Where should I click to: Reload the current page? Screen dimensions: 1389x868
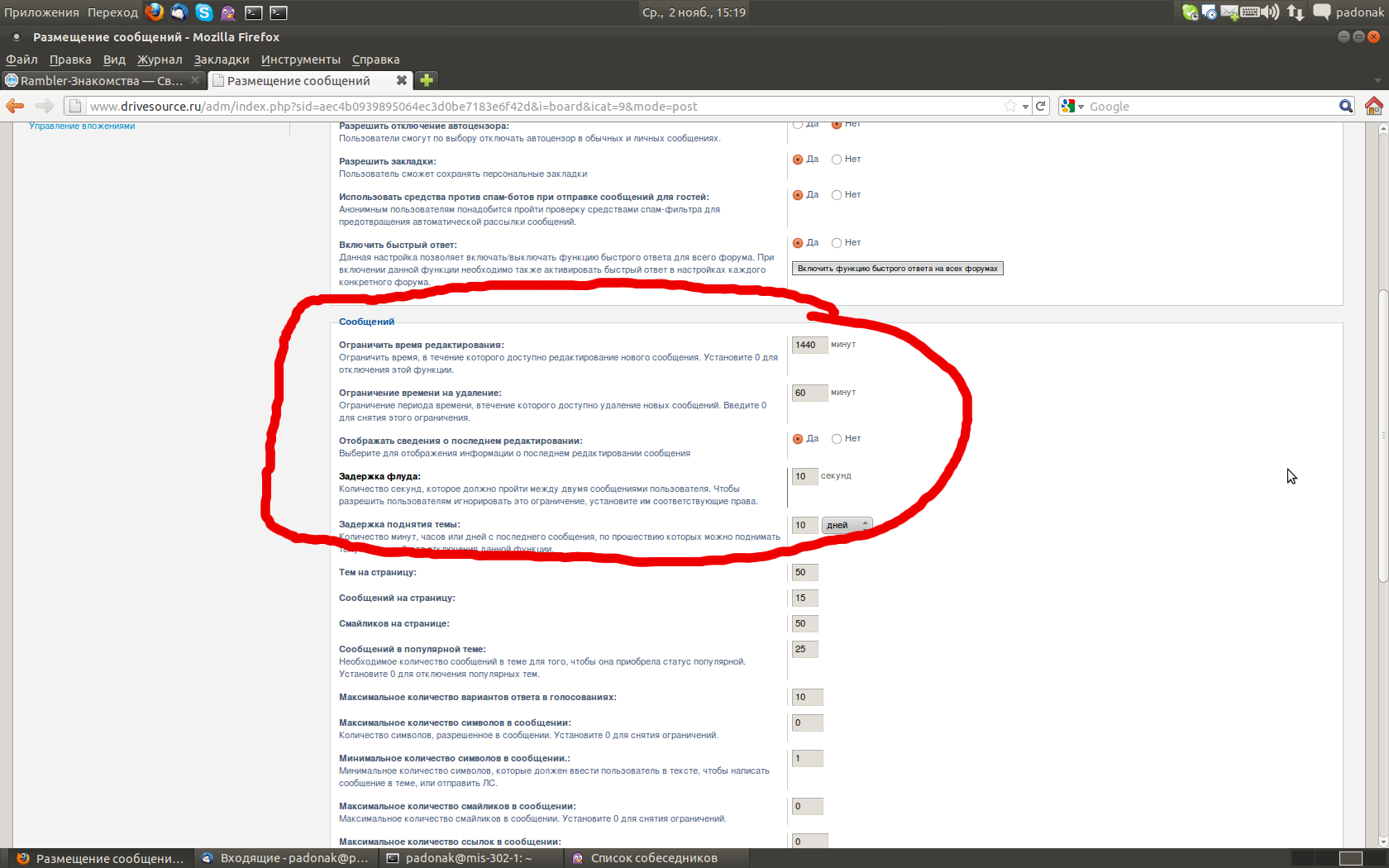(1041, 106)
